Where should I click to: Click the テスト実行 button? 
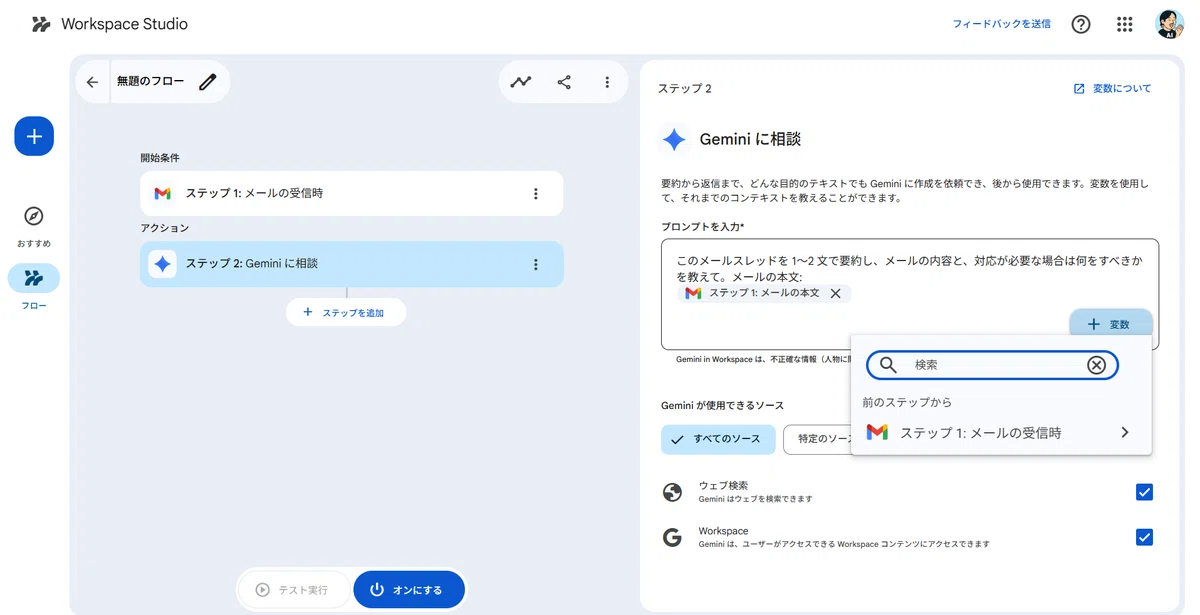pyautogui.click(x=293, y=590)
